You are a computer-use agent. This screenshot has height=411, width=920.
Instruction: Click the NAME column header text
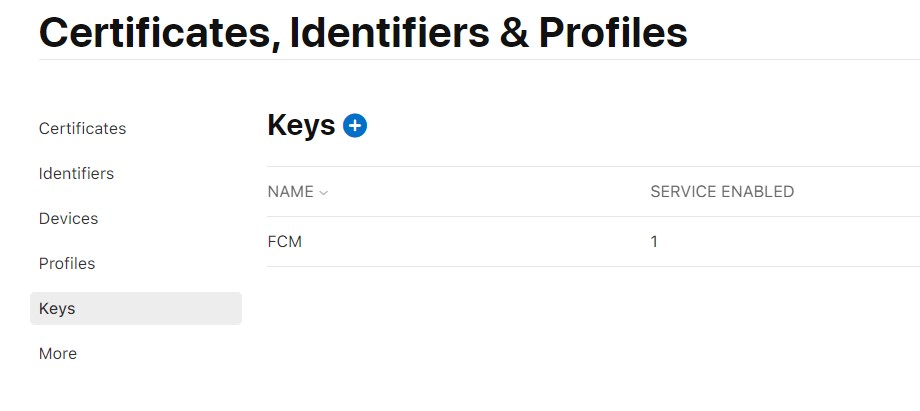pyautogui.click(x=290, y=192)
